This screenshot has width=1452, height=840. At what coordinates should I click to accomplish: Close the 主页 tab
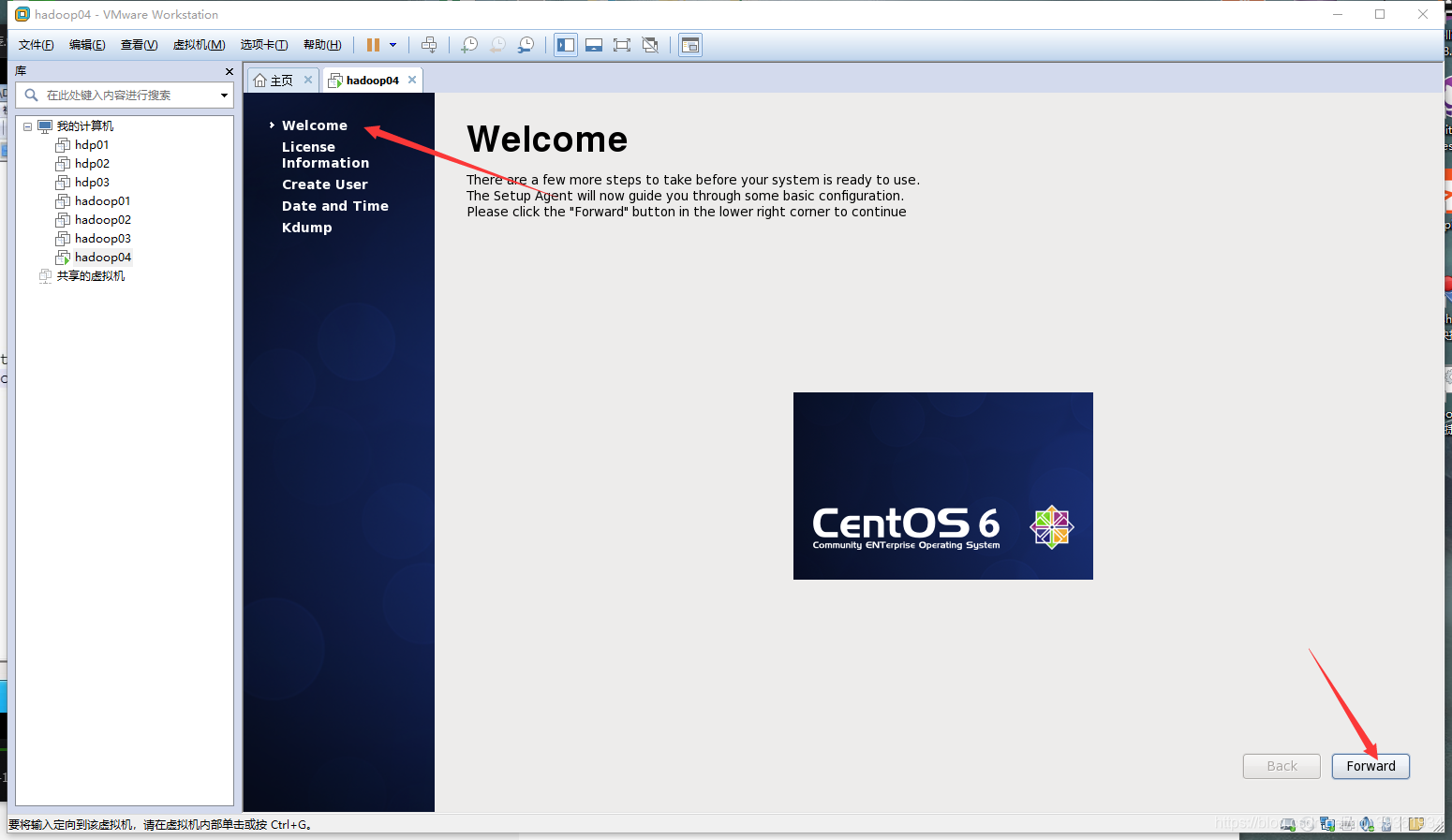tap(308, 80)
